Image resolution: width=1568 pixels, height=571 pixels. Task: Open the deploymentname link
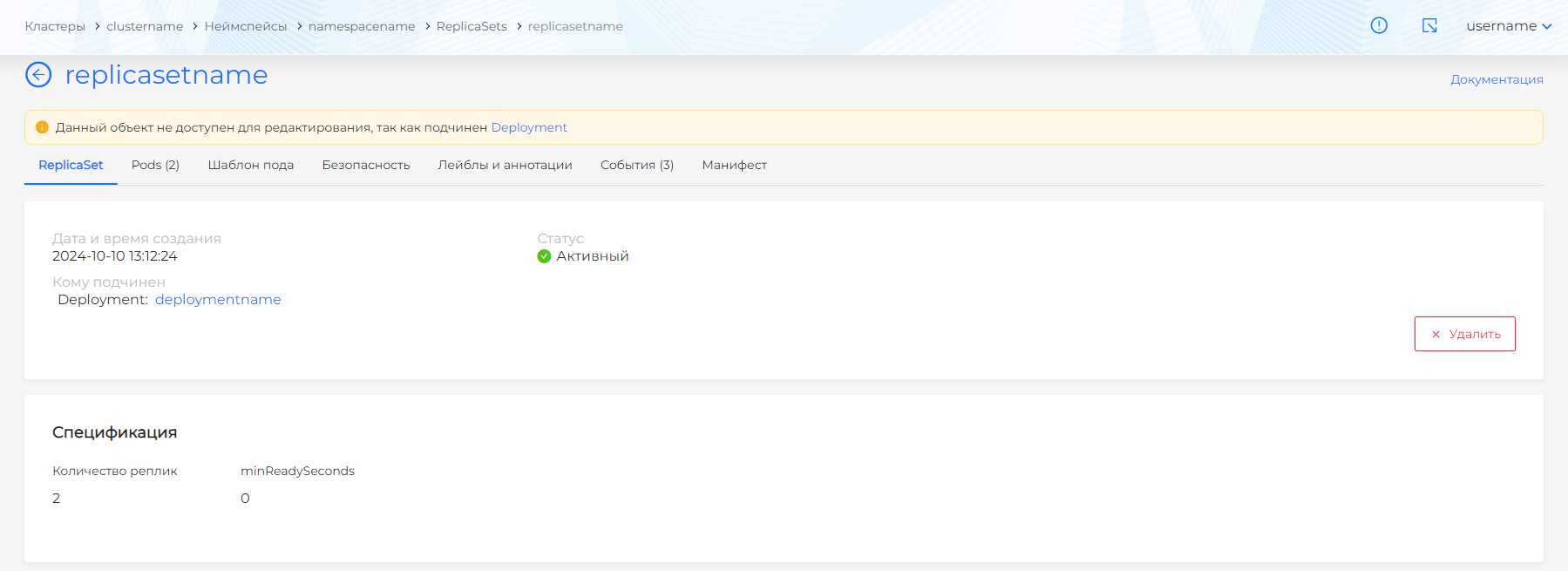(x=218, y=300)
